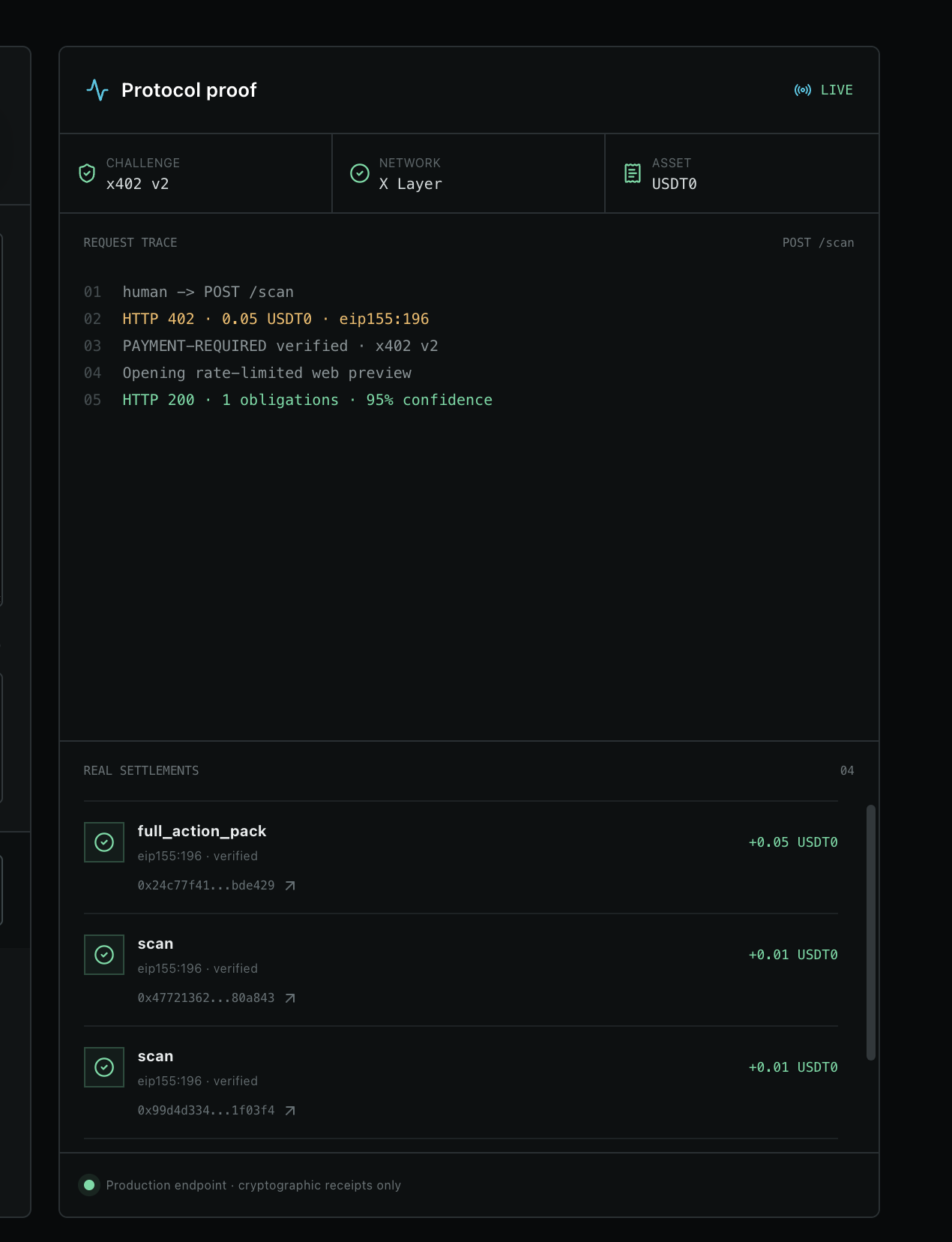Click the green production endpoint status dot
Viewport: 952px width, 1242px height.
pyautogui.click(x=89, y=1185)
